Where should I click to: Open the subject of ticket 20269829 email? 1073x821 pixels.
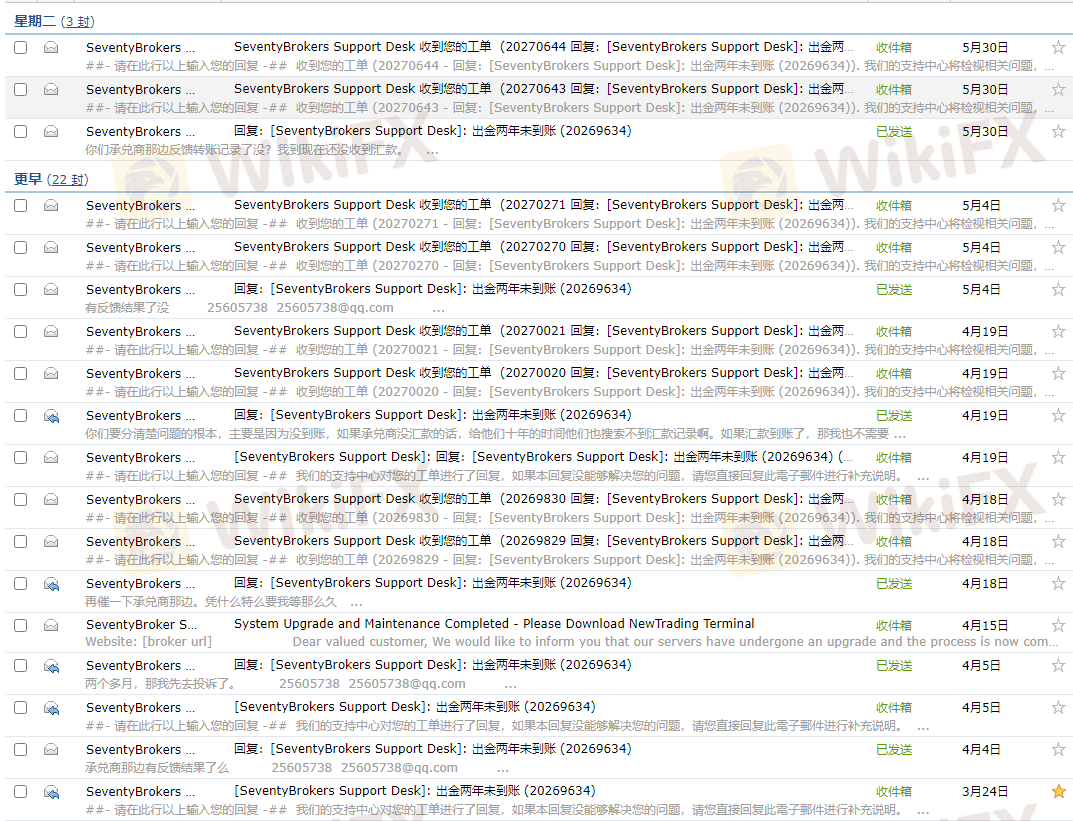coord(544,541)
